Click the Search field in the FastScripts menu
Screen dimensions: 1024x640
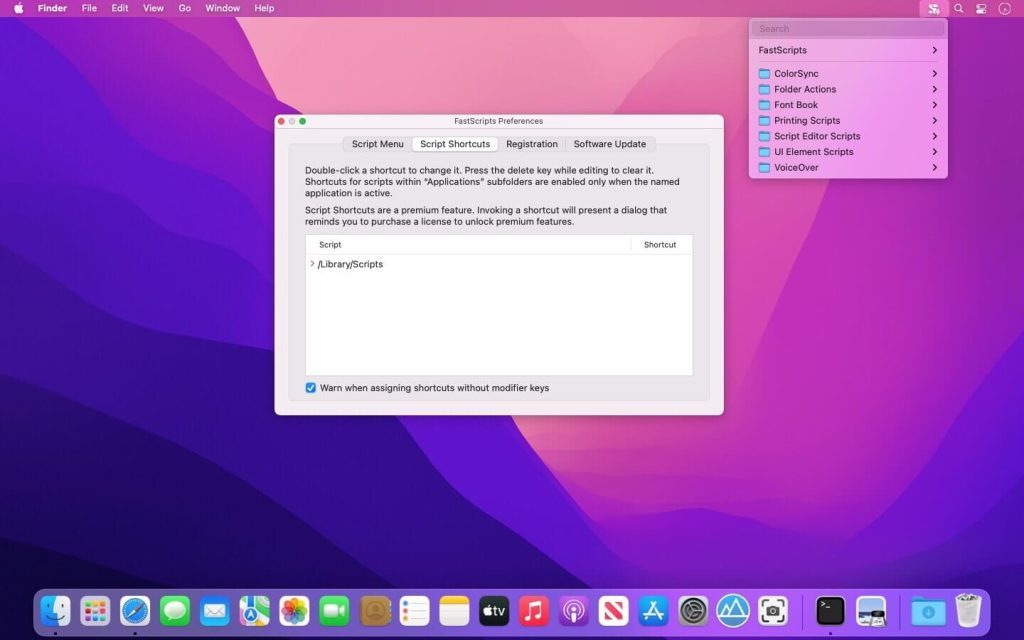(x=847, y=28)
